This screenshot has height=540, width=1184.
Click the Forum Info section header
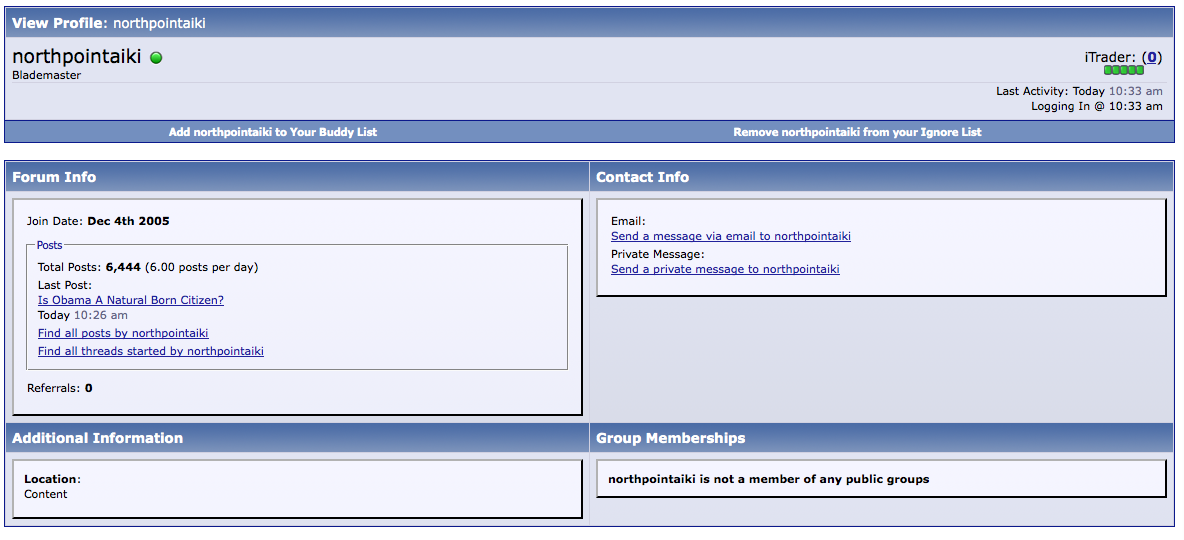[x=54, y=177]
